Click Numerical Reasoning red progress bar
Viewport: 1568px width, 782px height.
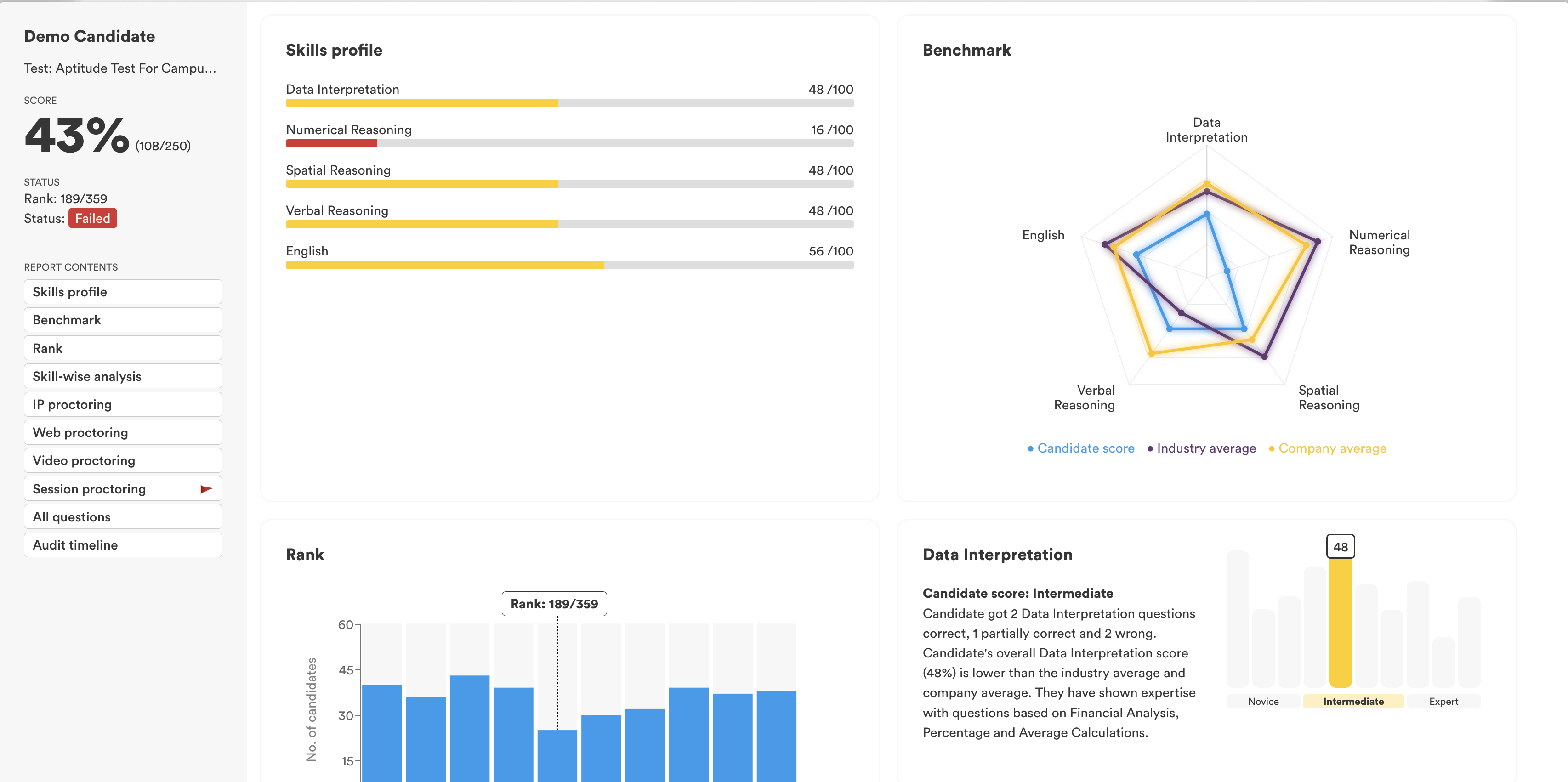click(x=331, y=144)
